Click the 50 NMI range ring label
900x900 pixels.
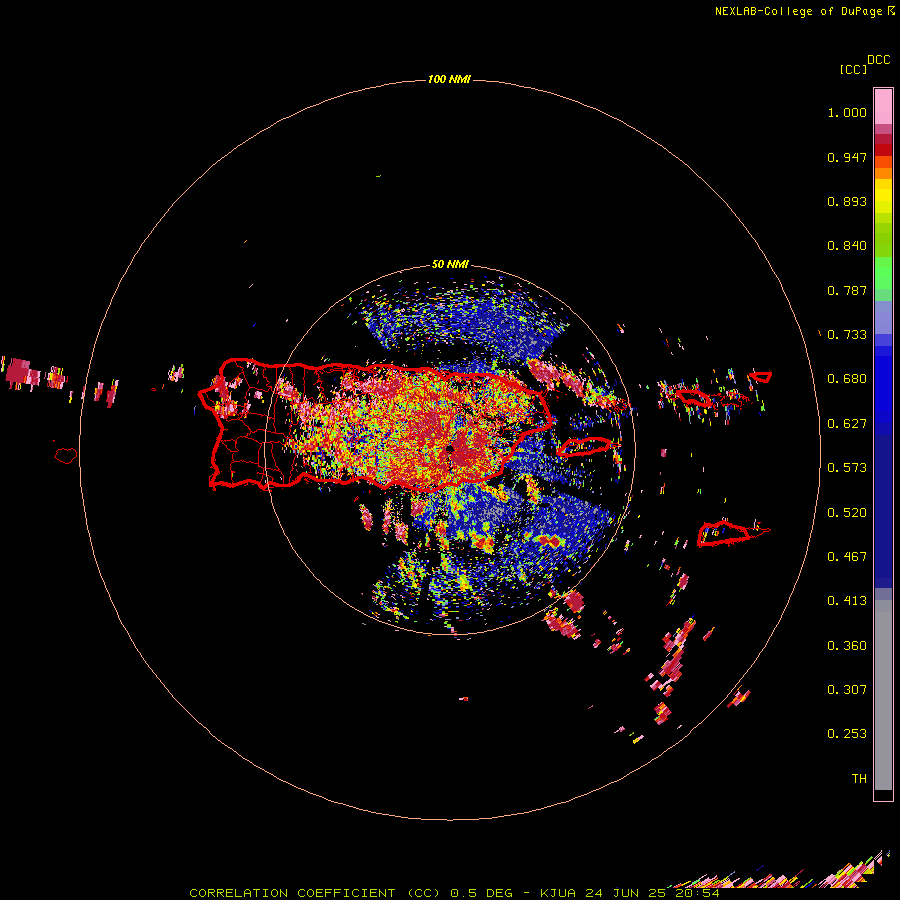click(450, 264)
